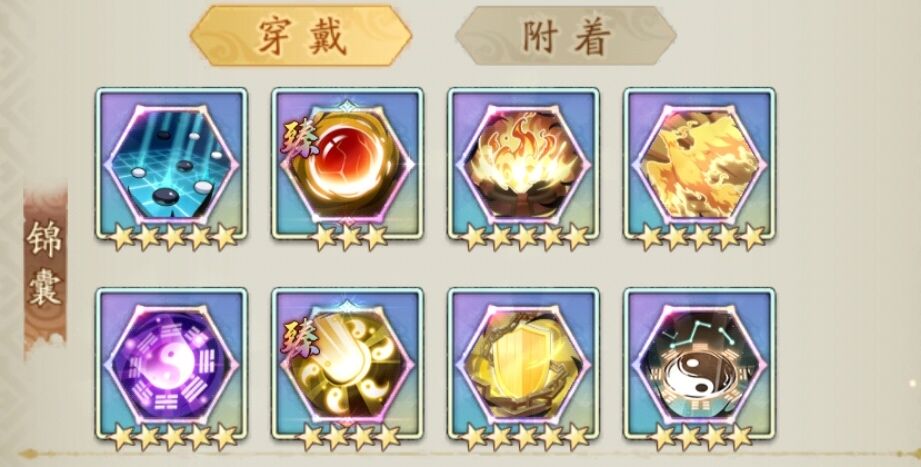This screenshot has height=467, width=921.
Task: Open the constellation yin-yang skill card
Action: [700, 364]
